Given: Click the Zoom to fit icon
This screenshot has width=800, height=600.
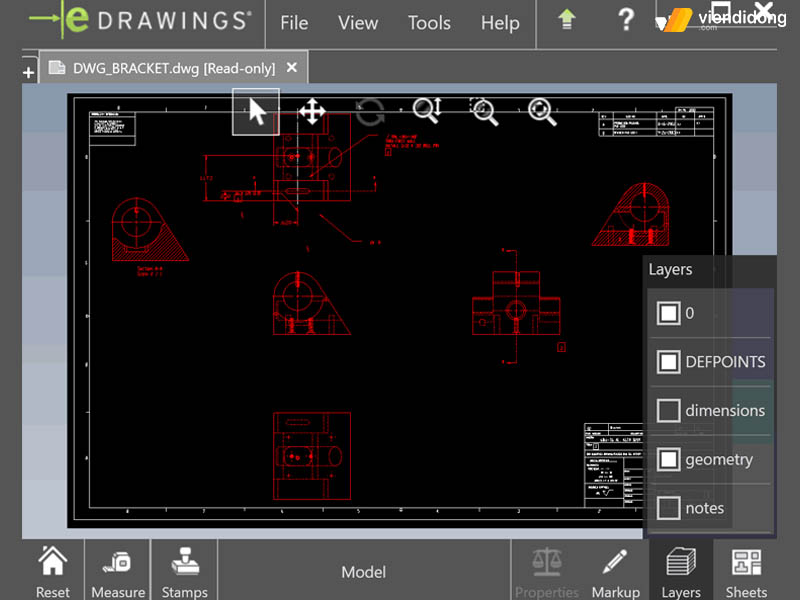Looking at the screenshot, I should [x=542, y=111].
